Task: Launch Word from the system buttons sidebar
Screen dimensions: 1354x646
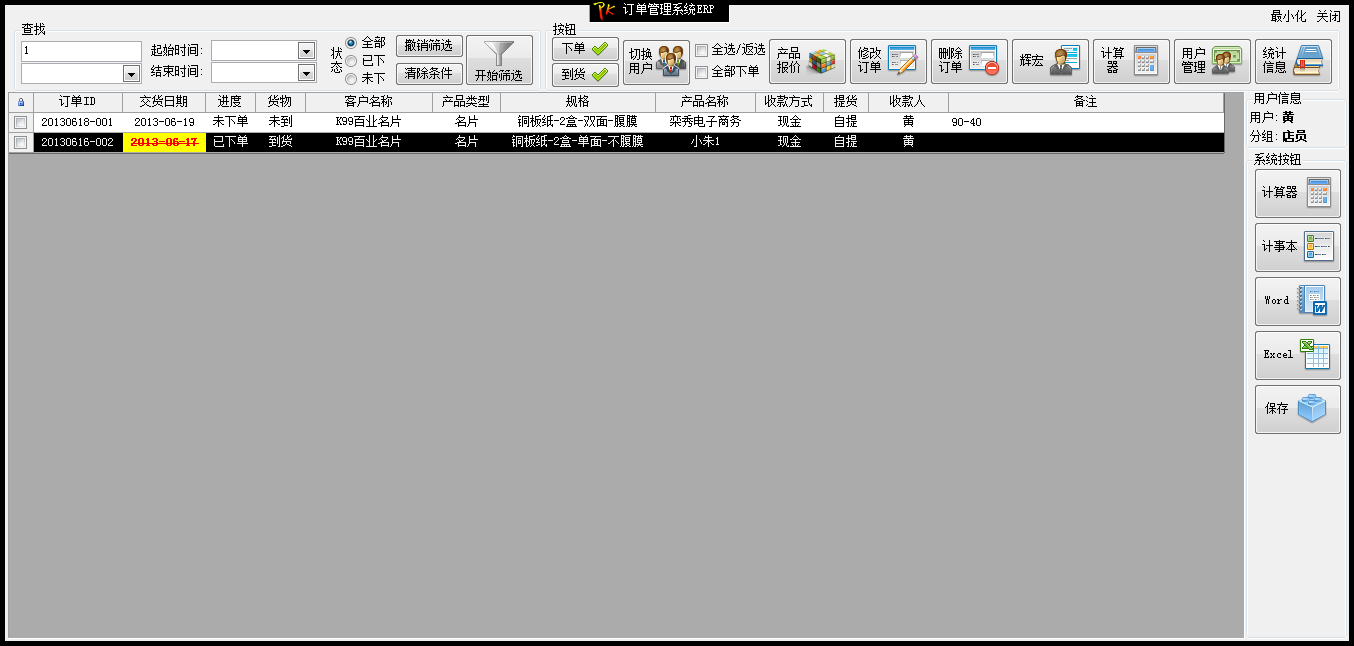Action: (x=1297, y=301)
